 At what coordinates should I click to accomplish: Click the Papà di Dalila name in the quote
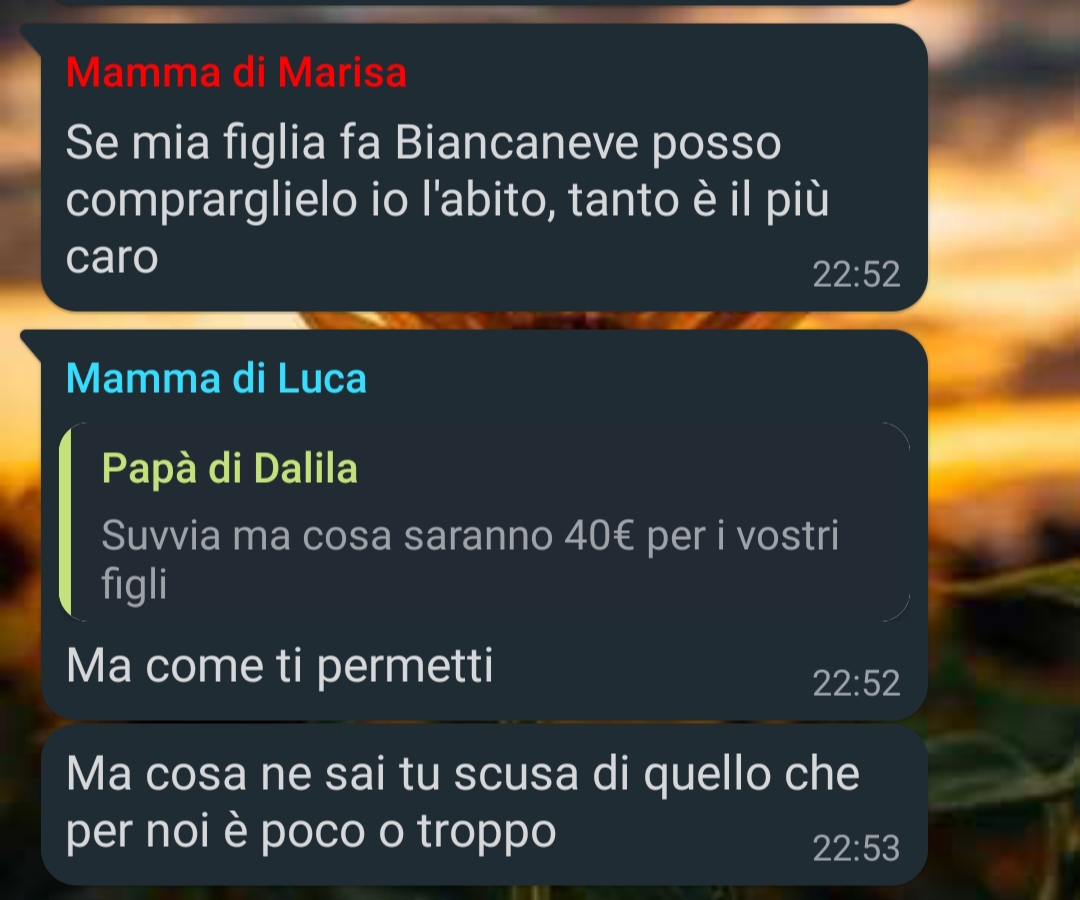pos(229,468)
